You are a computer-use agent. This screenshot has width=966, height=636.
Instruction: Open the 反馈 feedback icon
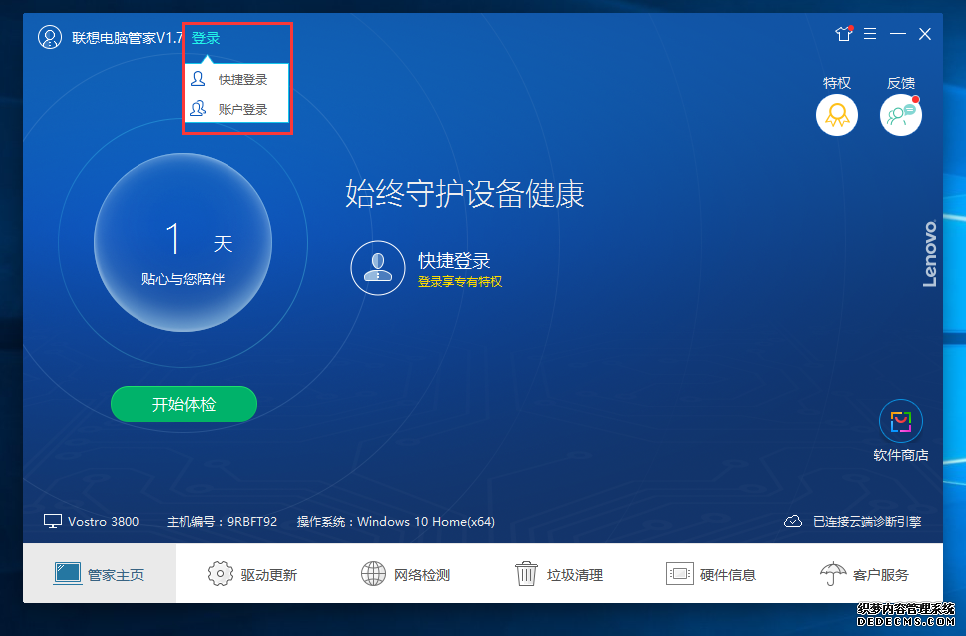[901, 115]
